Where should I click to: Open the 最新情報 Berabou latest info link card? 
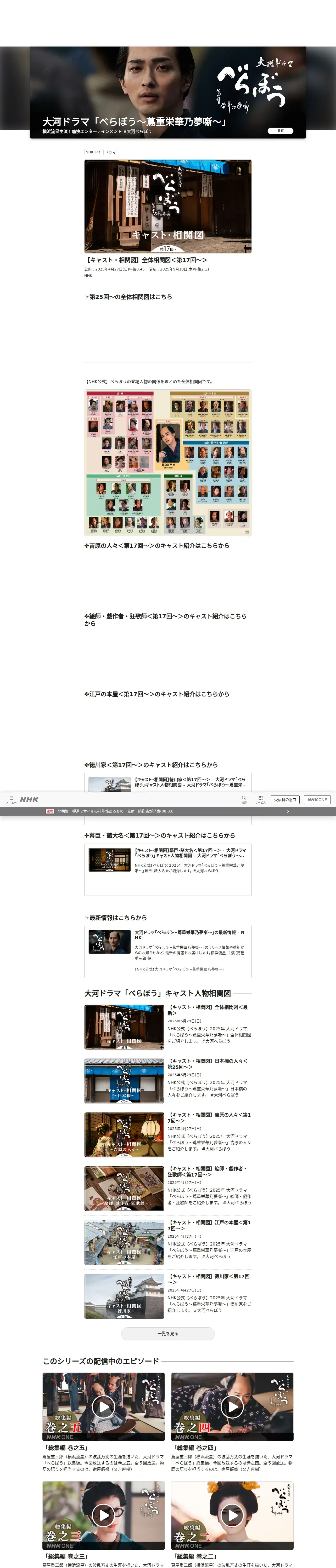[x=168, y=952]
